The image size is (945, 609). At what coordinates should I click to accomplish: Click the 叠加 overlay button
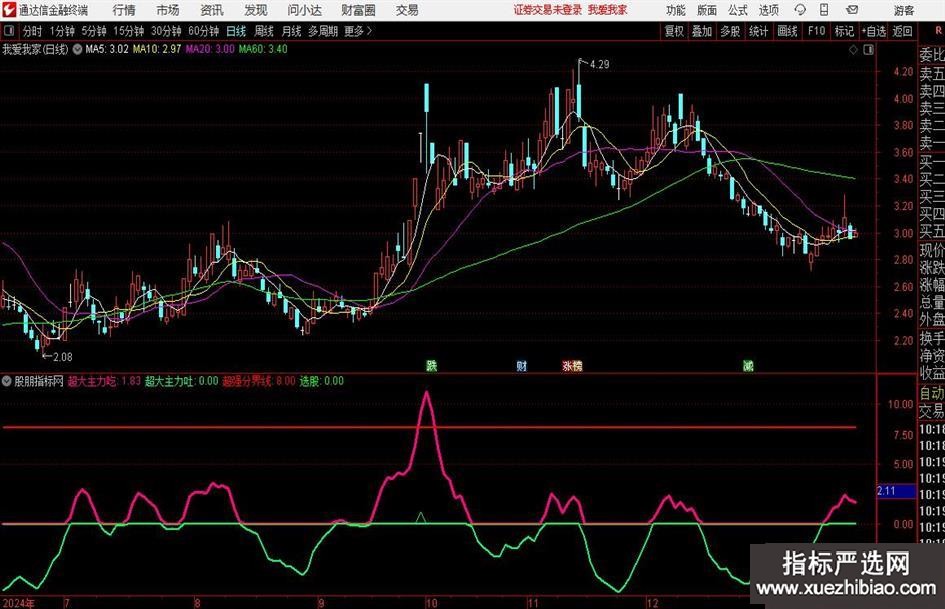[x=702, y=31]
